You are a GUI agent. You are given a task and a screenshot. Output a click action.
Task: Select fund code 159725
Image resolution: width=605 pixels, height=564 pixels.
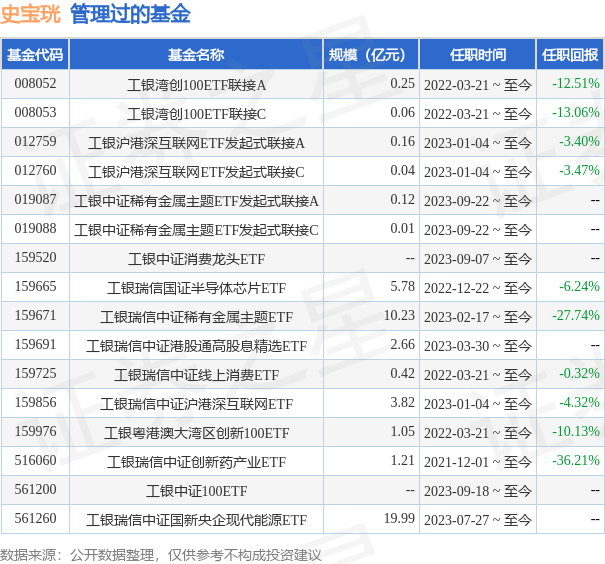coord(35,373)
